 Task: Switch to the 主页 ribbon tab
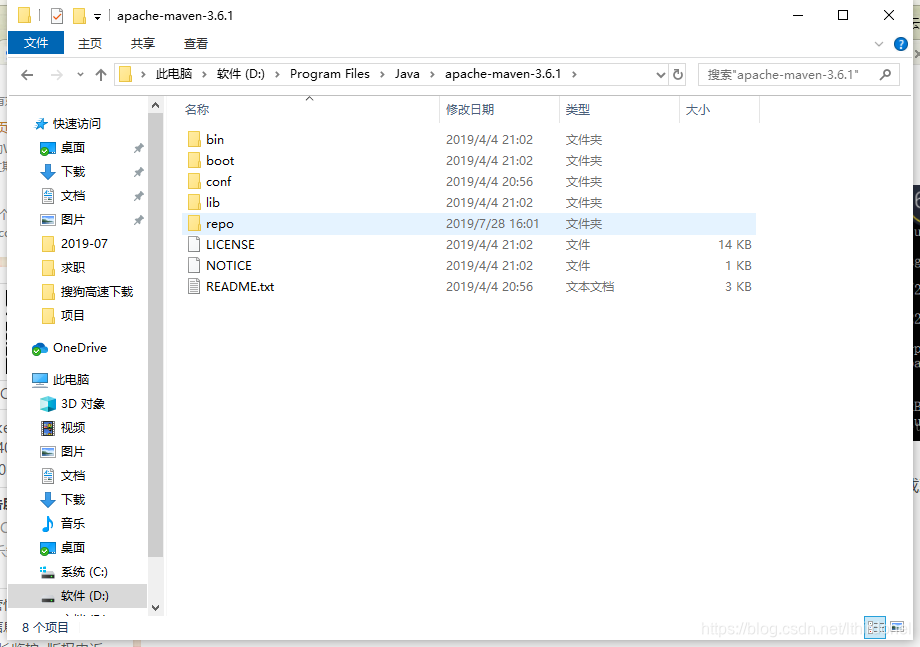[x=90, y=43]
